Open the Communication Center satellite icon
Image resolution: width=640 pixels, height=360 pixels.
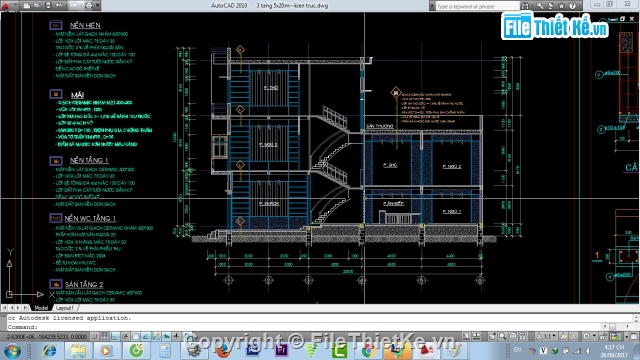click(550, 6)
